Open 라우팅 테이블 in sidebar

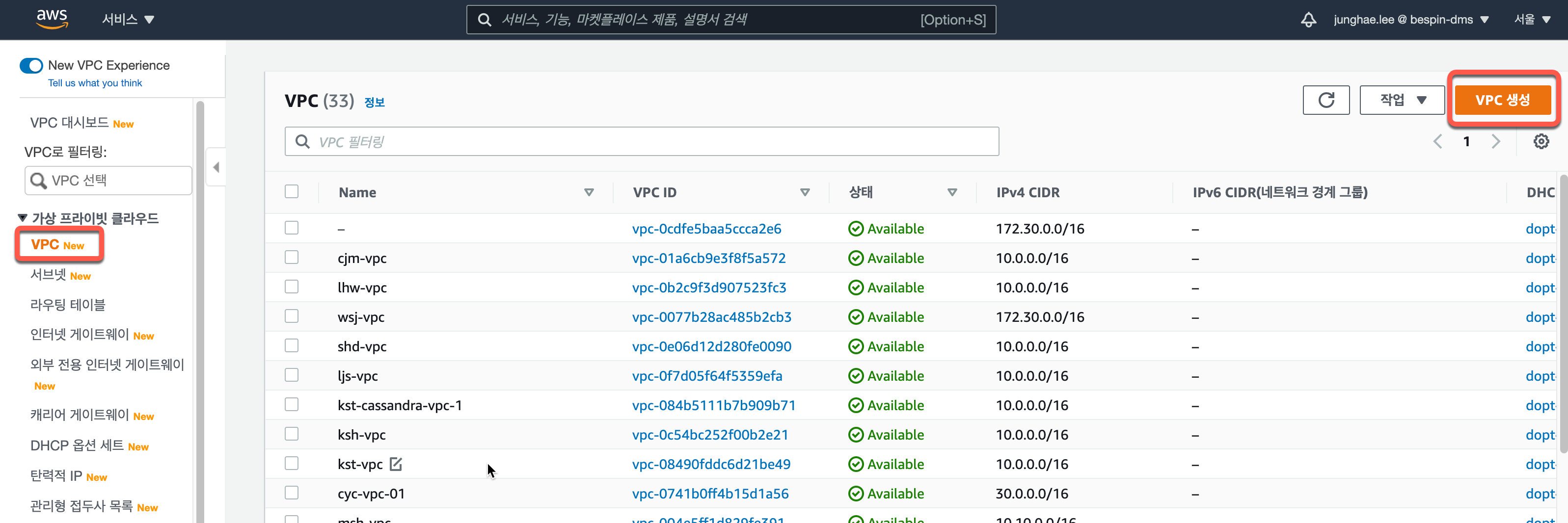click(x=68, y=305)
